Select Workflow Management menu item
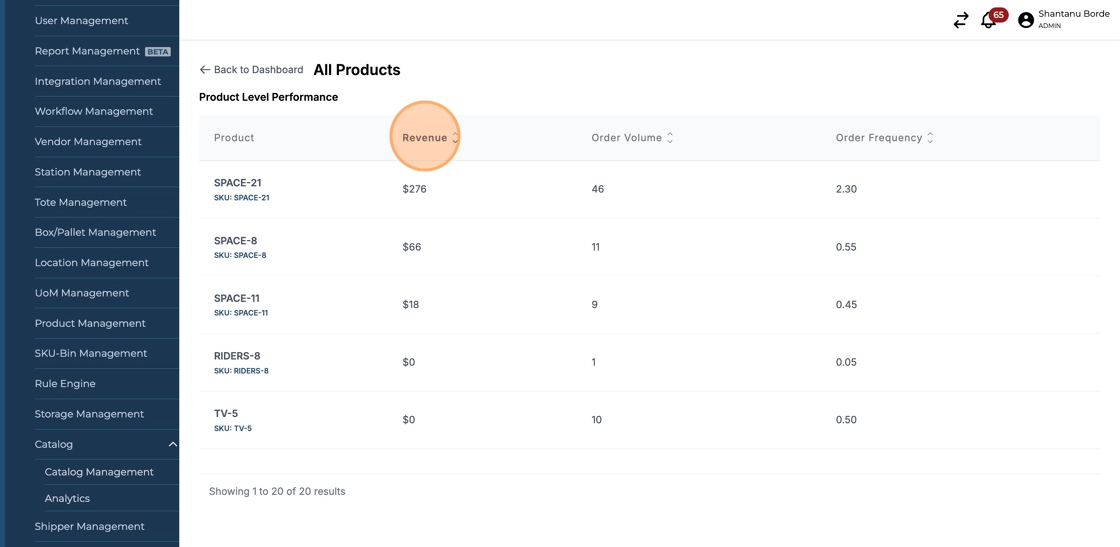Viewport: 1120px width, 547px height. pyautogui.click(x=93, y=111)
